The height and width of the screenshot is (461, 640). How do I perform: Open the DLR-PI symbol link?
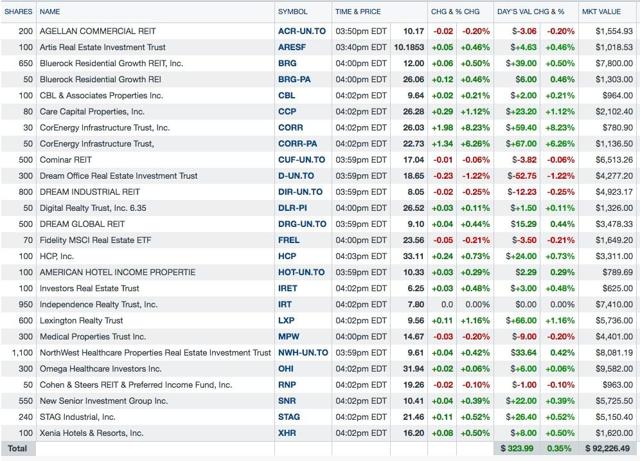[292, 208]
